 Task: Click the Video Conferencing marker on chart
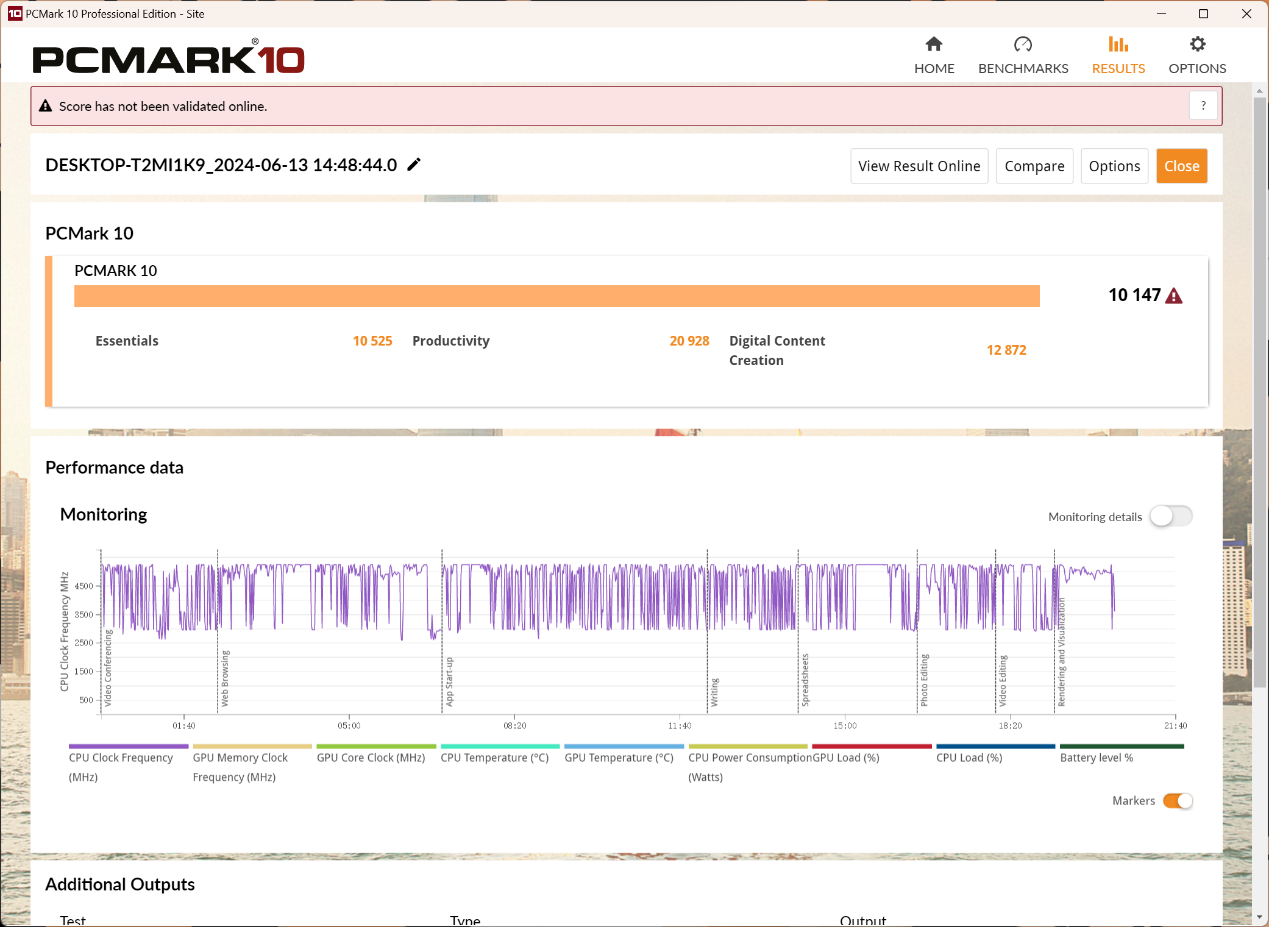point(108,669)
